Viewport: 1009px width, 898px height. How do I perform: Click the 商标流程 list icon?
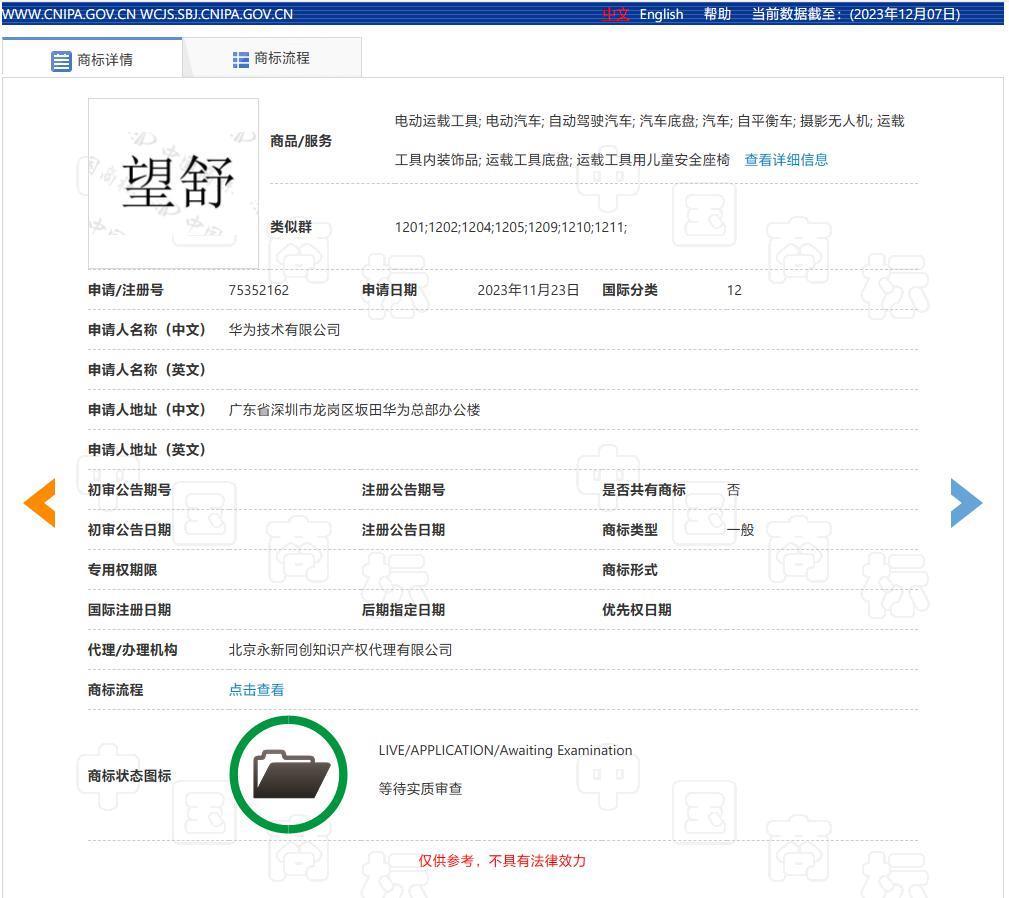click(x=239, y=58)
